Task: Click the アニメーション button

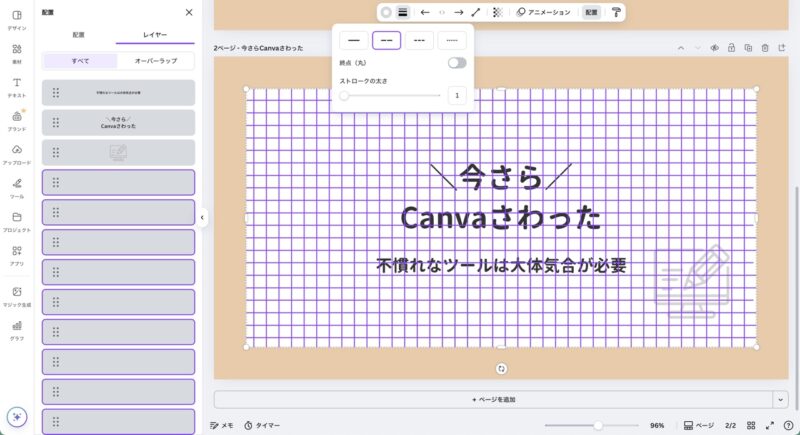Action: (x=543, y=12)
